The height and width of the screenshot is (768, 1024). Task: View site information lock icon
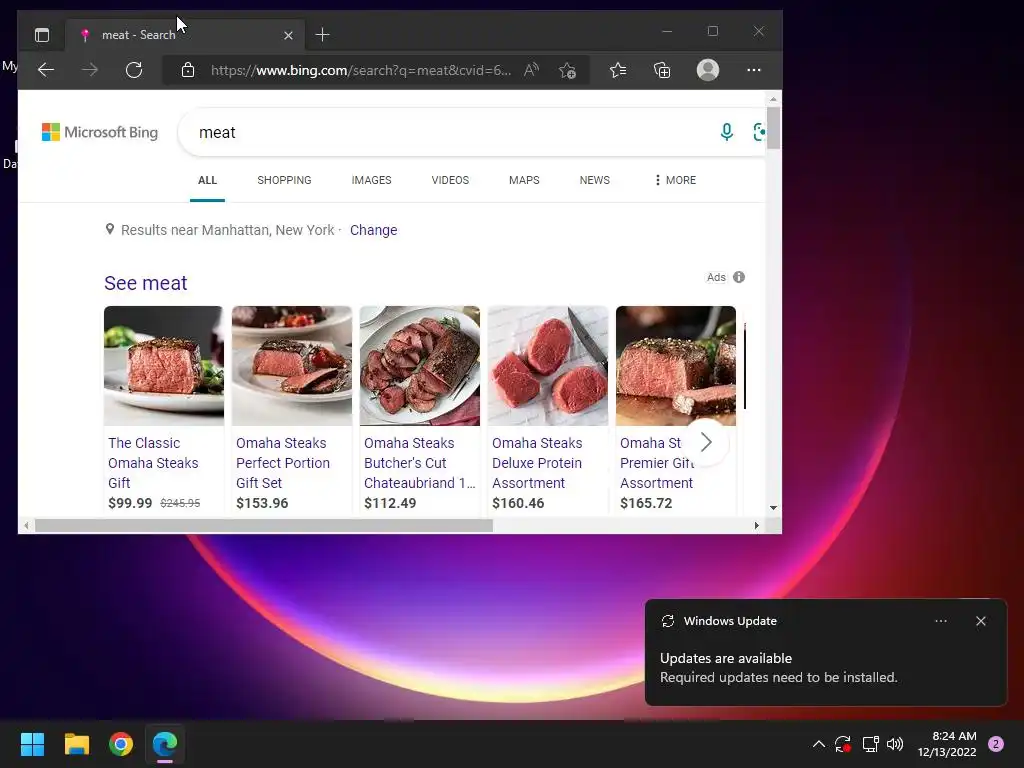(x=187, y=70)
